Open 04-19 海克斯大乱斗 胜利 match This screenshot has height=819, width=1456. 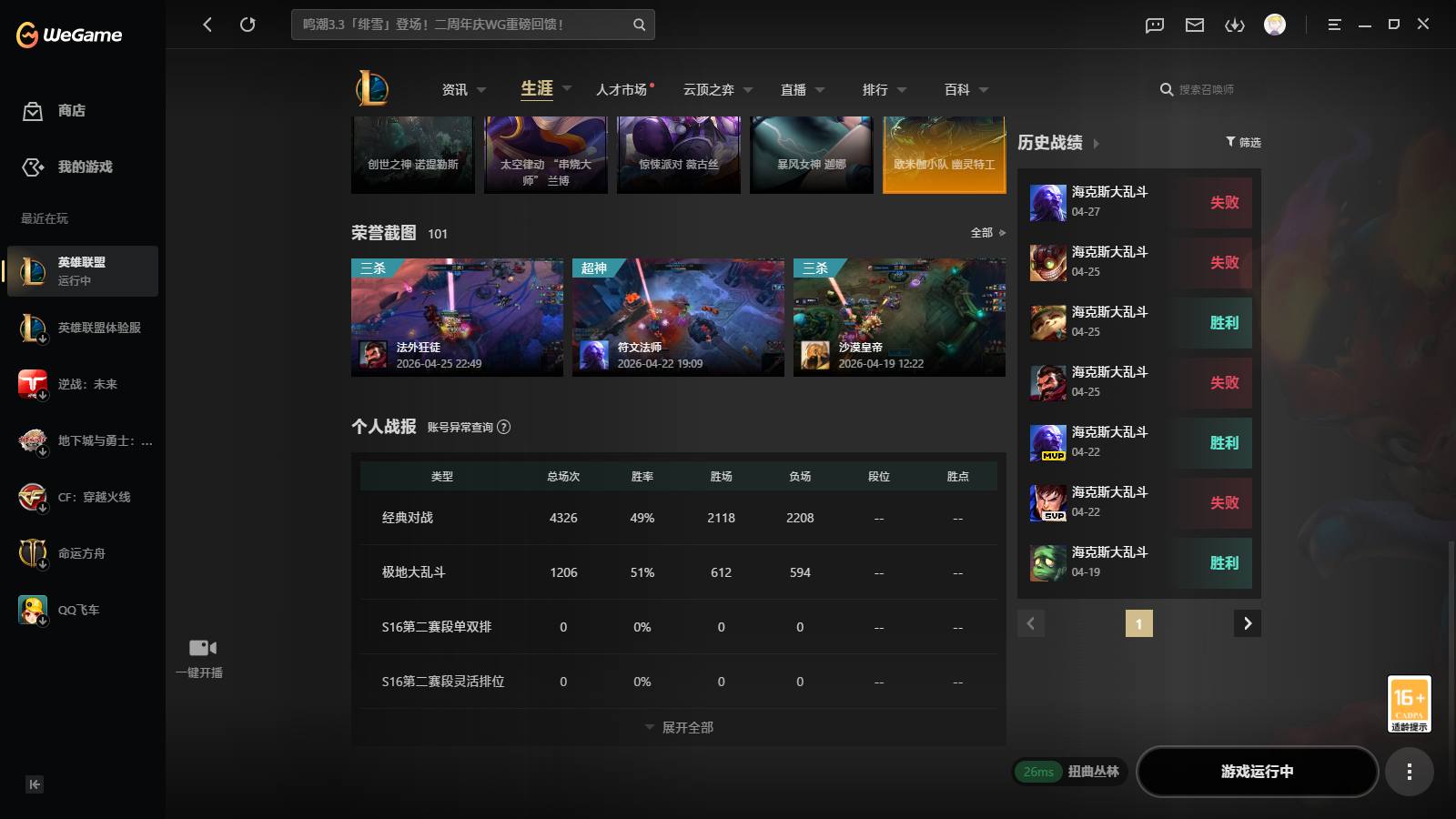coord(1139,562)
